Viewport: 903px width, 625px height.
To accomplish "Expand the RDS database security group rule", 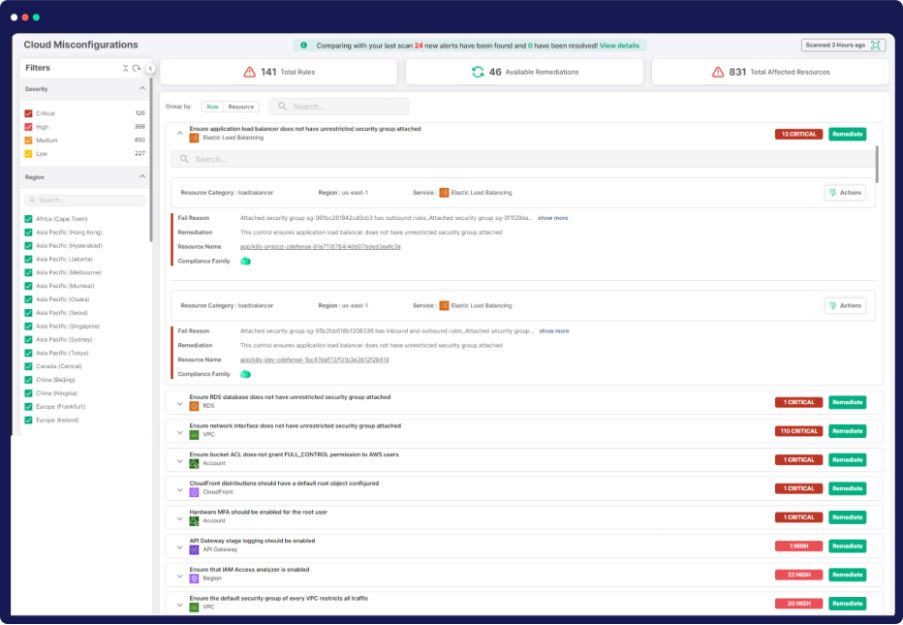I will pos(180,403).
